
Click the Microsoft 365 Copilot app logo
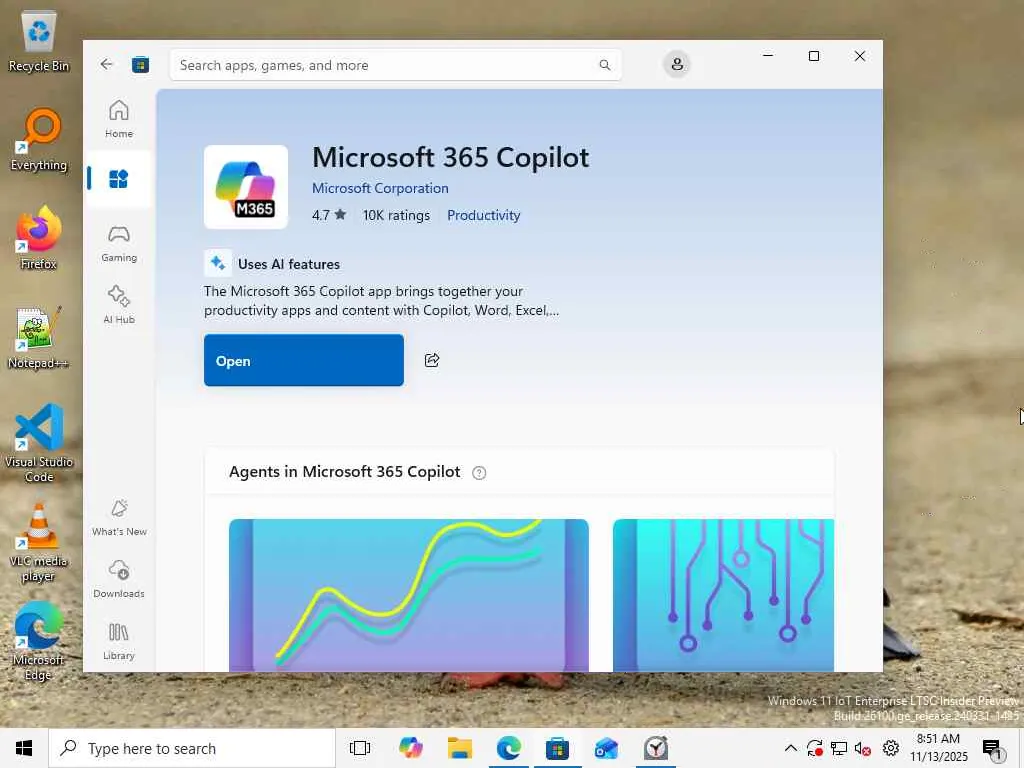pyautogui.click(x=246, y=187)
